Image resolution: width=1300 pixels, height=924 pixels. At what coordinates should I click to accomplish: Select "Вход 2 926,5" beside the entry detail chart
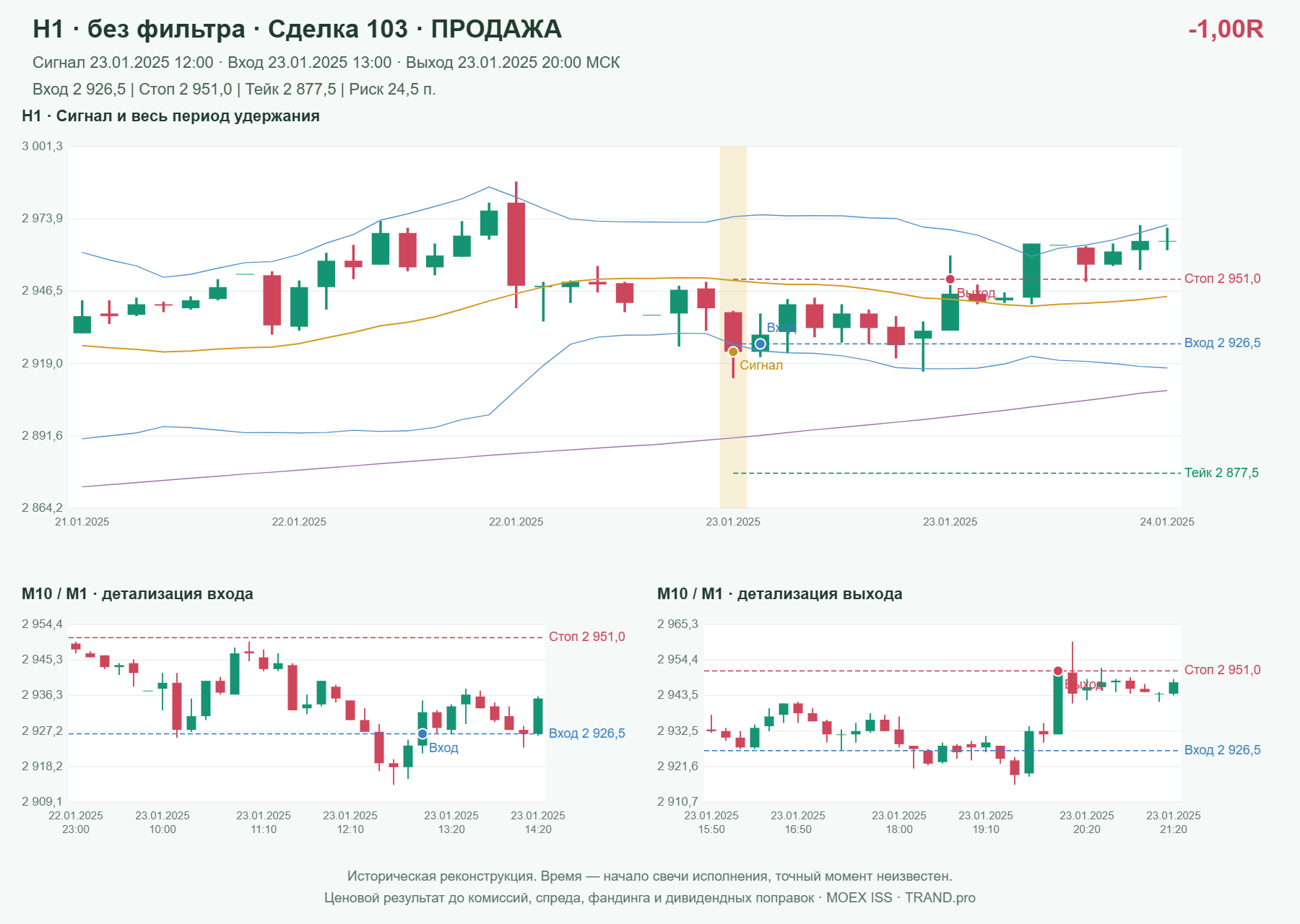pyautogui.click(x=587, y=733)
